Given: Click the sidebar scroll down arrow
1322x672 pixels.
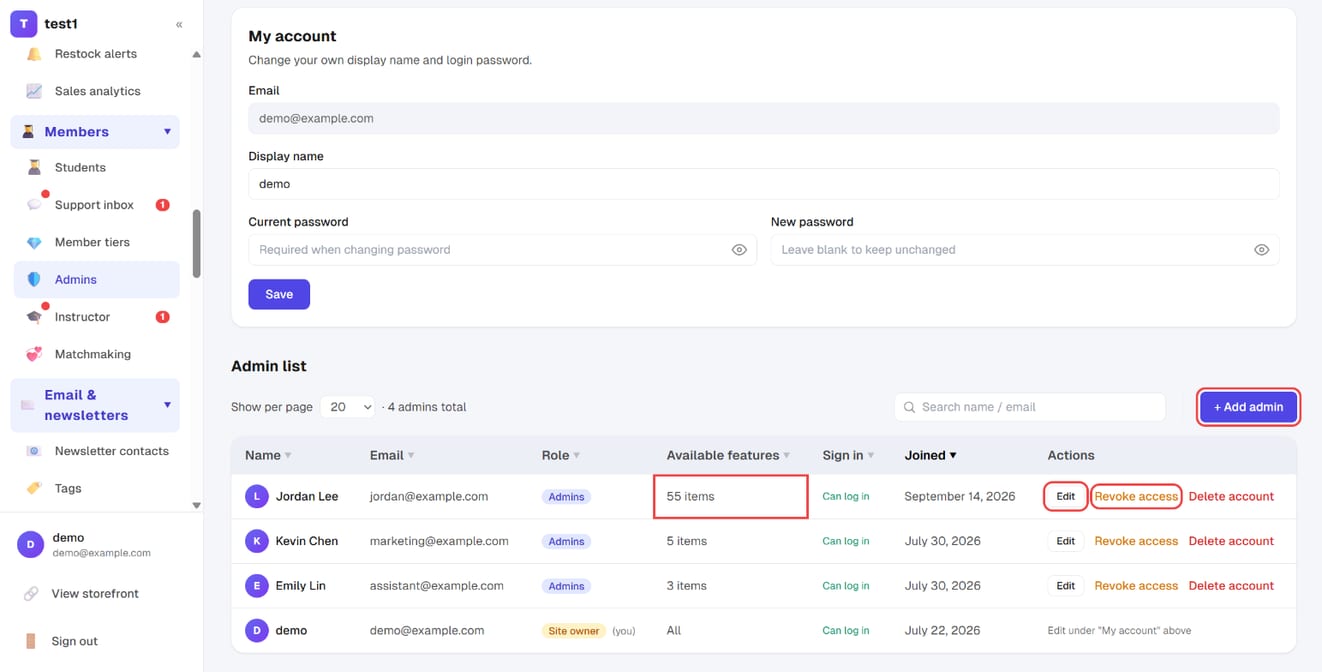Looking at the screenshot, I should pyautogui.click(x=196, y=505).
